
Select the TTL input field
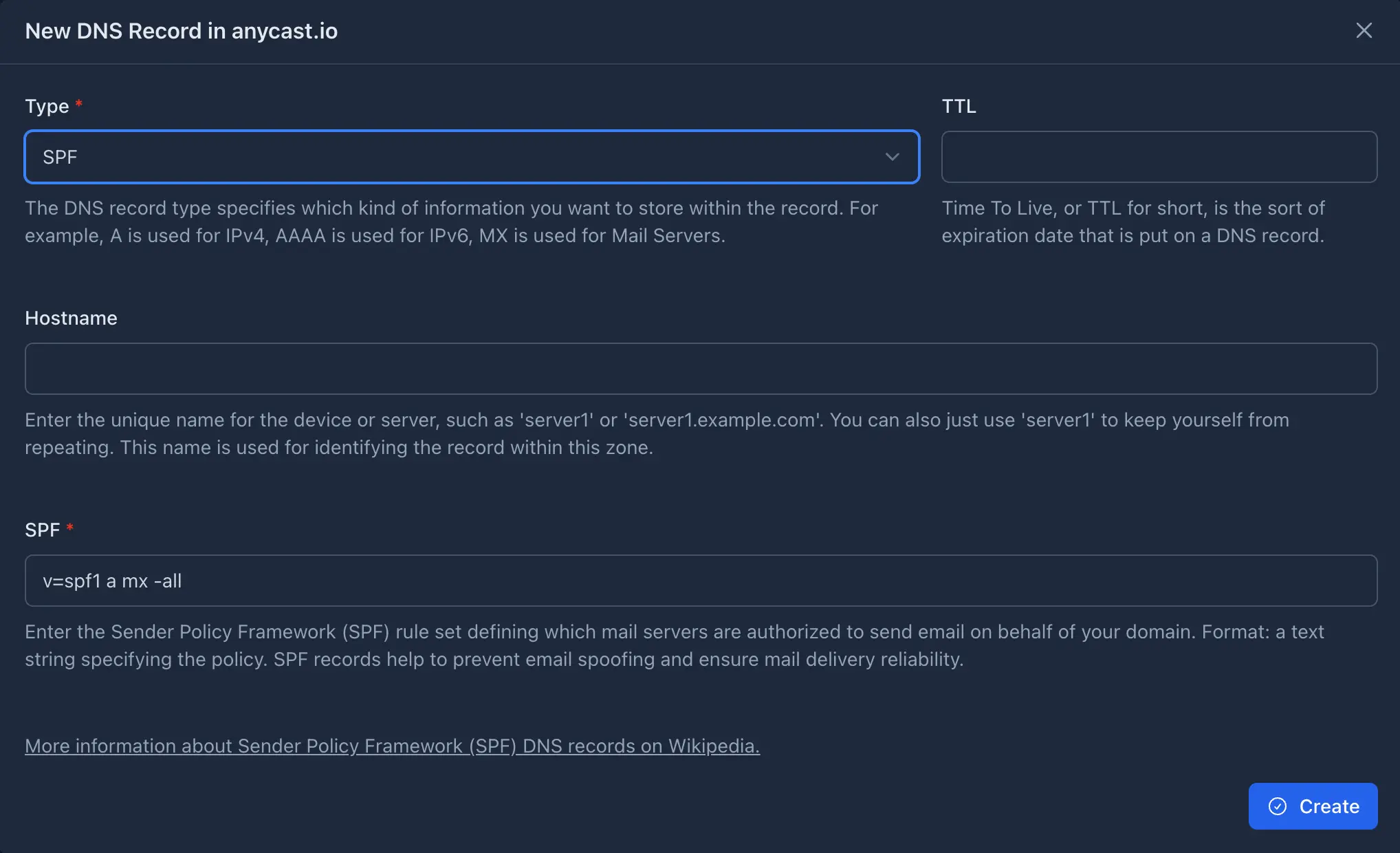[1159, 156]
